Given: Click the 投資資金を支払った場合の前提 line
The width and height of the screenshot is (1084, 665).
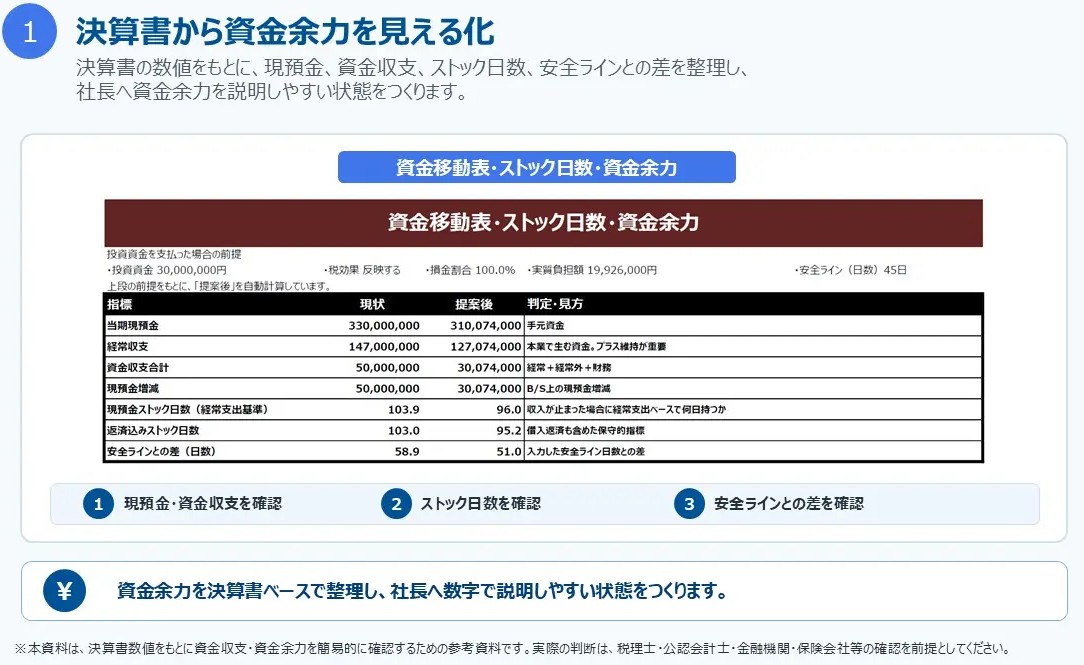Looking at the screenshot, I should [x=174, y=254].
